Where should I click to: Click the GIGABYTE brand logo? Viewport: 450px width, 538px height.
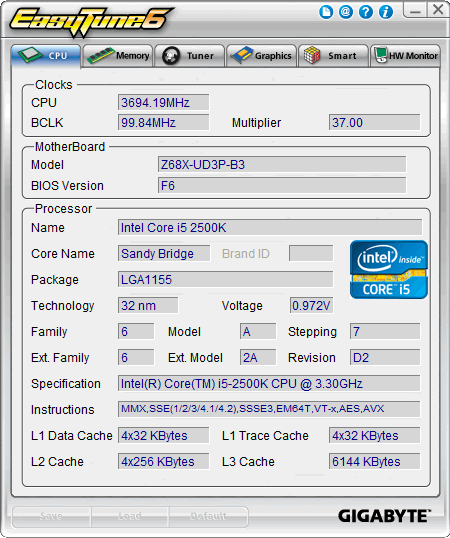384,516
